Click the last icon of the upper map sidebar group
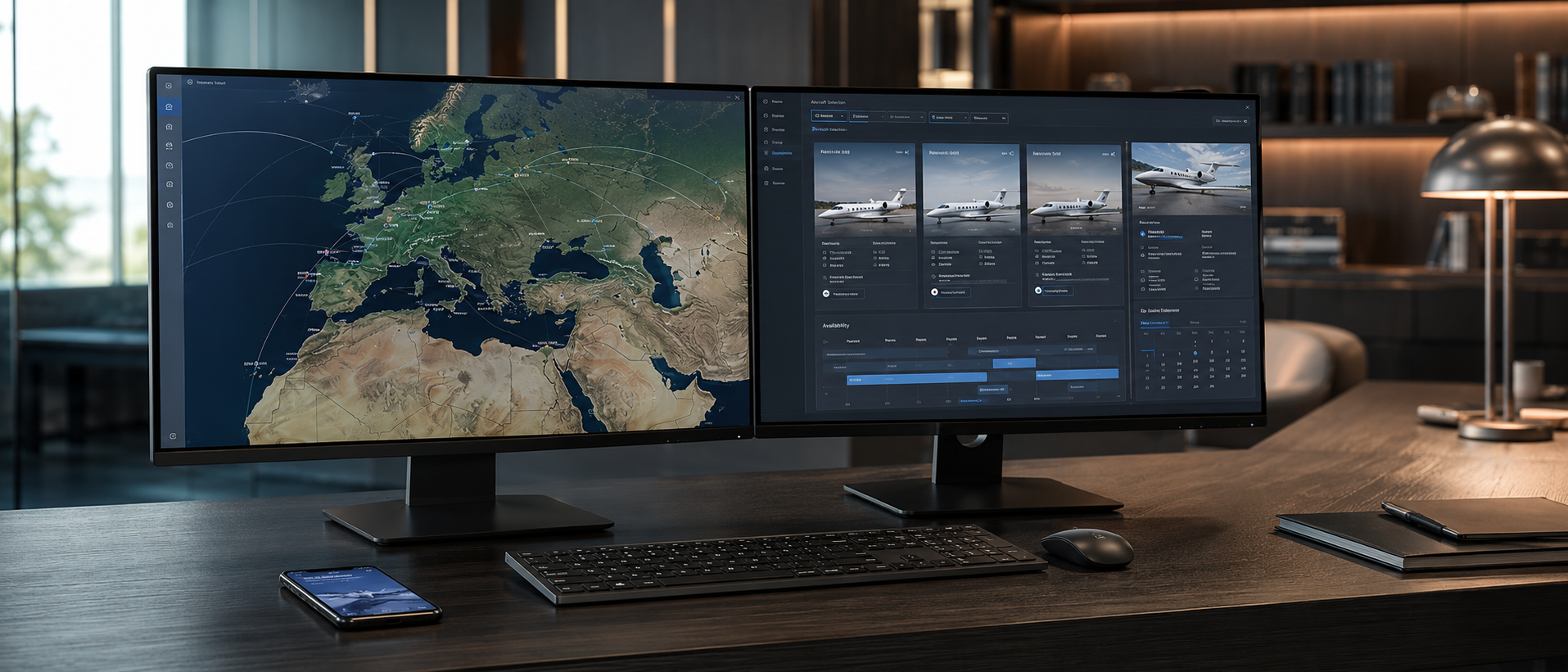The height and width of the screenshot is (672, 1568). pyautogui.click(x=170, y=225)
